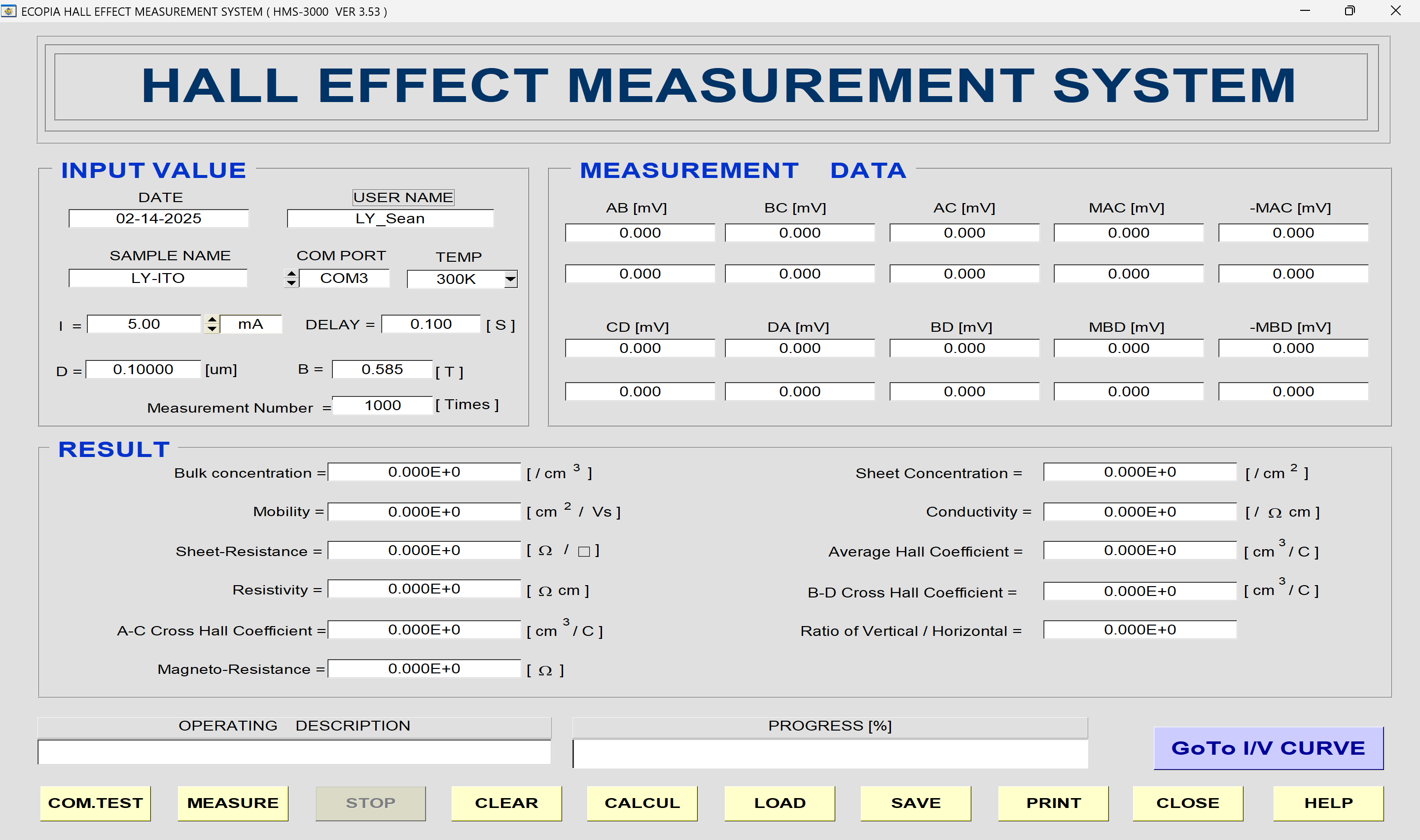The width and height of the screenshot is (1420, 840).
Task: Click the CLEAR button to reset fields
Action: [505, 804]
